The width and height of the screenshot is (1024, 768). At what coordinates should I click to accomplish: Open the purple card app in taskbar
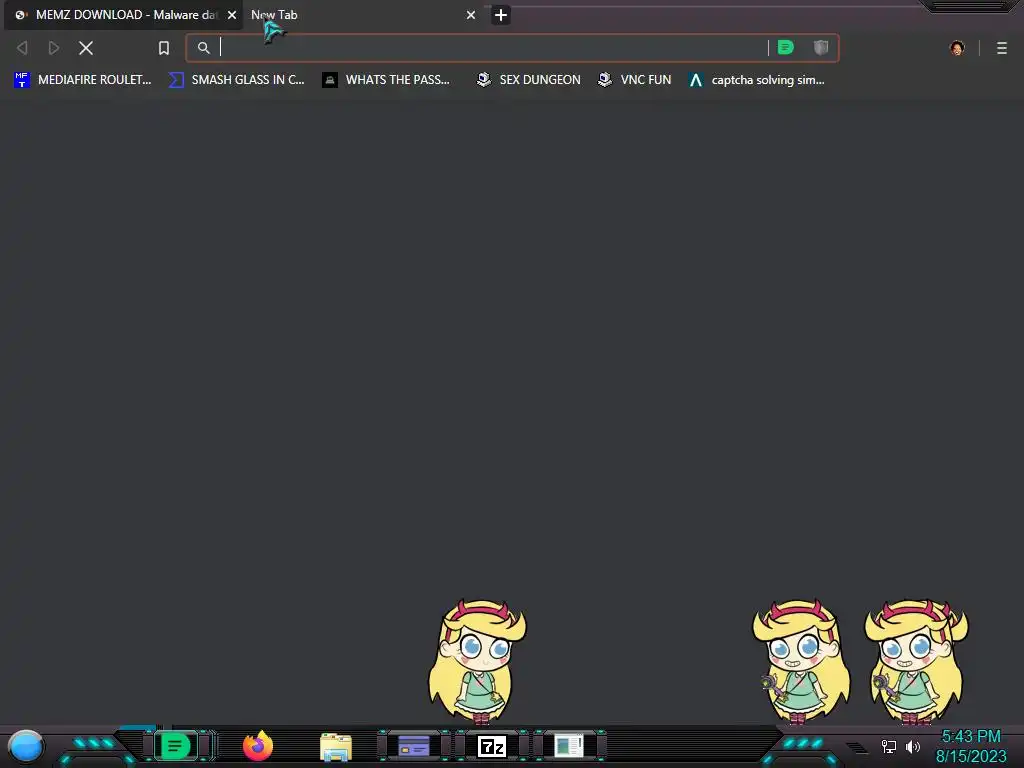(413, 746)
